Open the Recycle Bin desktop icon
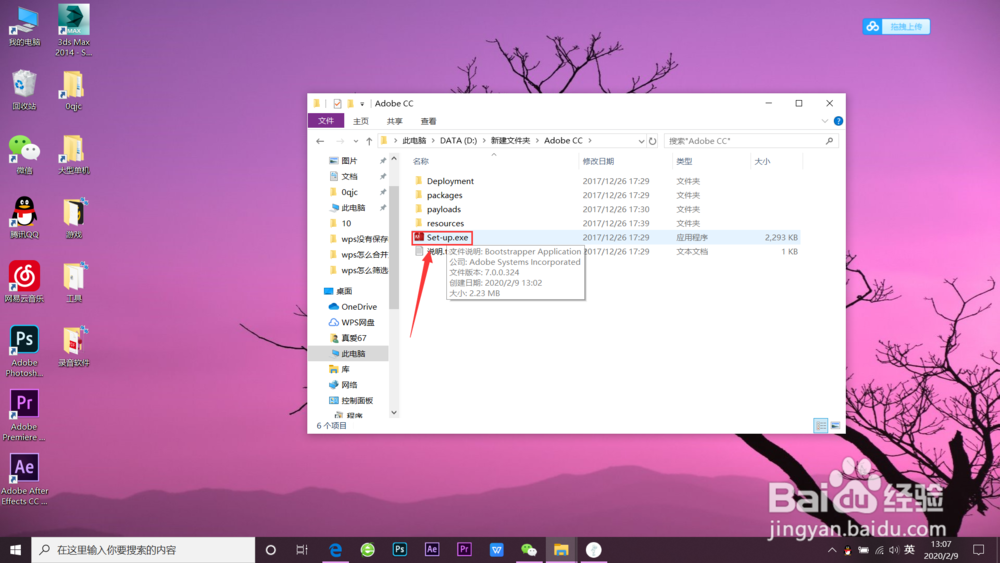The width and height of the screenshot is (1000, 563). tap(24, 89)
